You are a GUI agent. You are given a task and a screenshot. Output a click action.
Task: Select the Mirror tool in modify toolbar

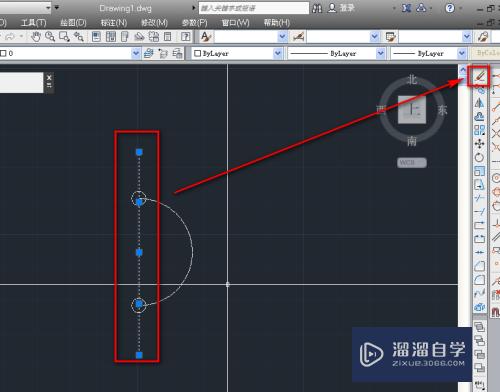[479, 103]
